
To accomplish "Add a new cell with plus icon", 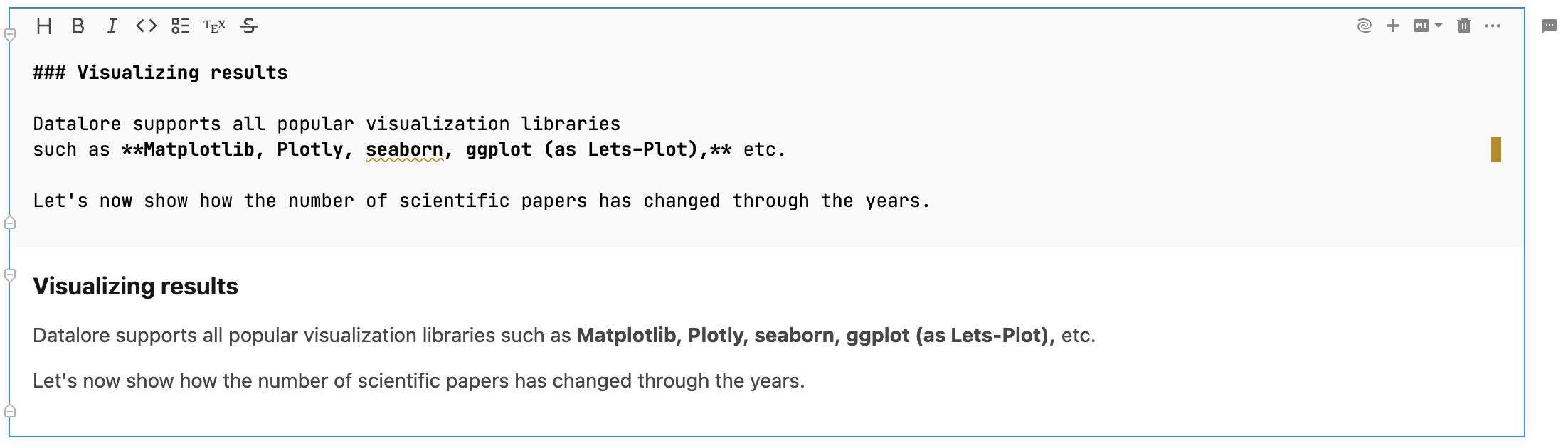I will tap(1393, 26).
